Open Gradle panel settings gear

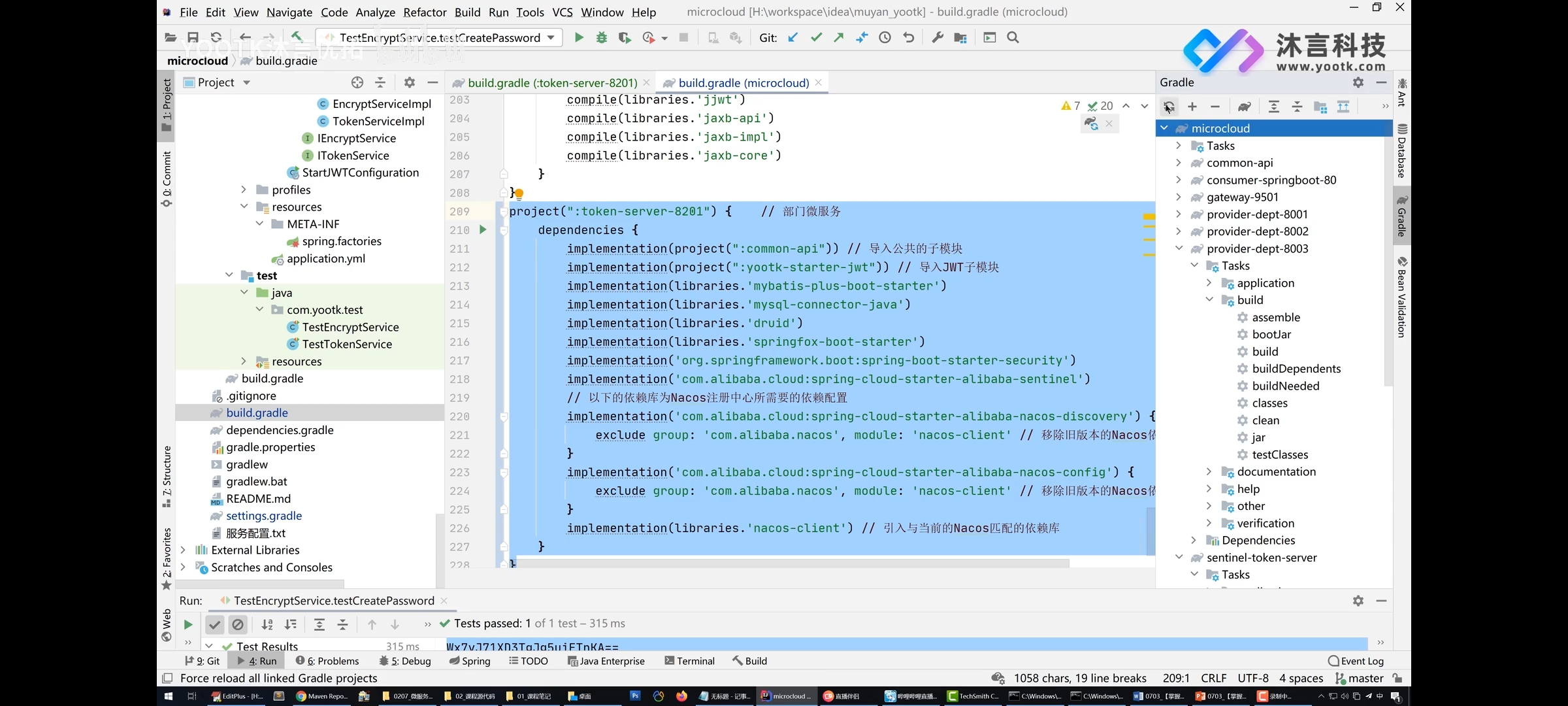pos(1358,82)
